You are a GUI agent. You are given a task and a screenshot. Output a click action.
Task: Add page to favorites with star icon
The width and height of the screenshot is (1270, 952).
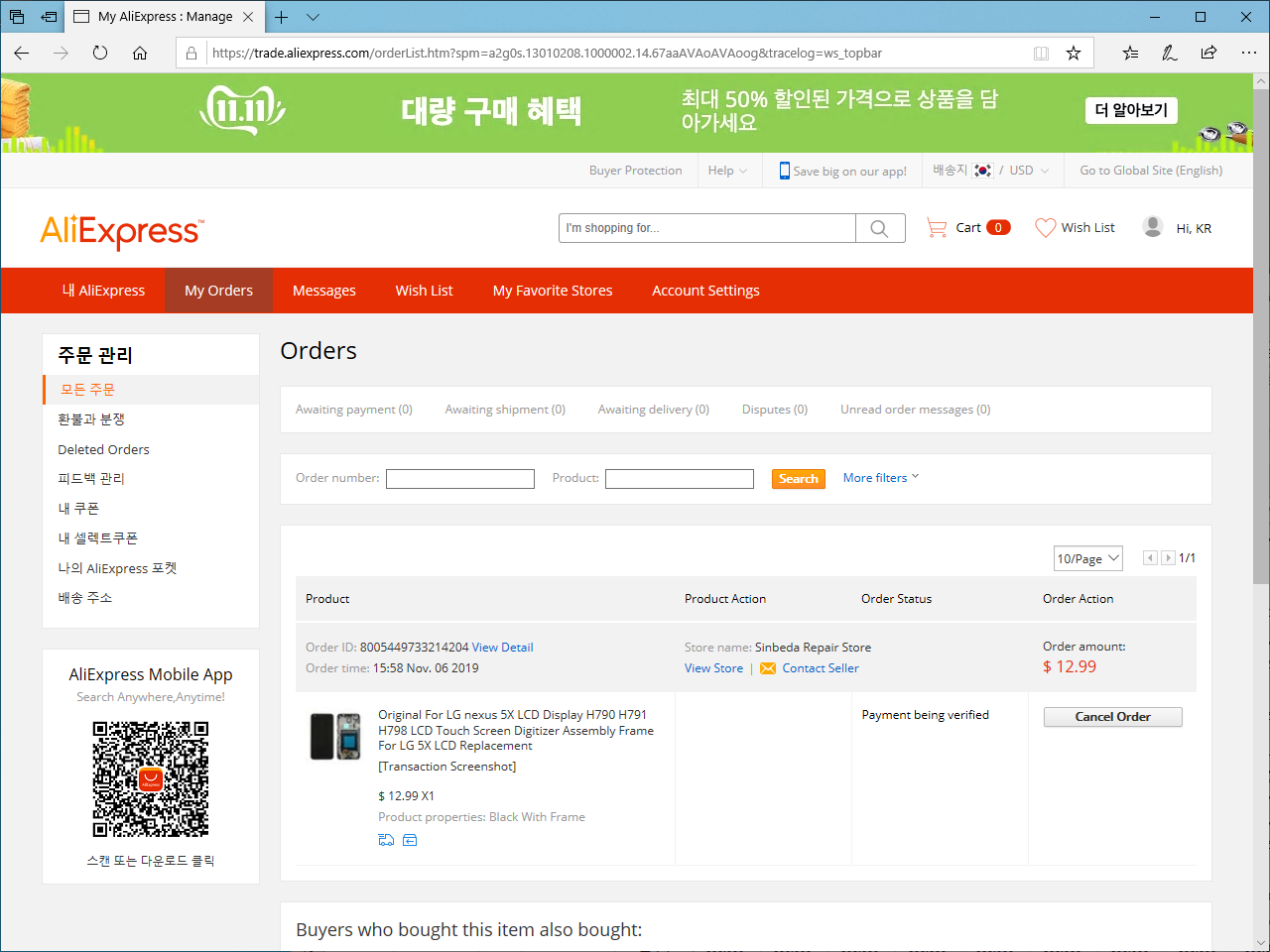coord(1074,54)
